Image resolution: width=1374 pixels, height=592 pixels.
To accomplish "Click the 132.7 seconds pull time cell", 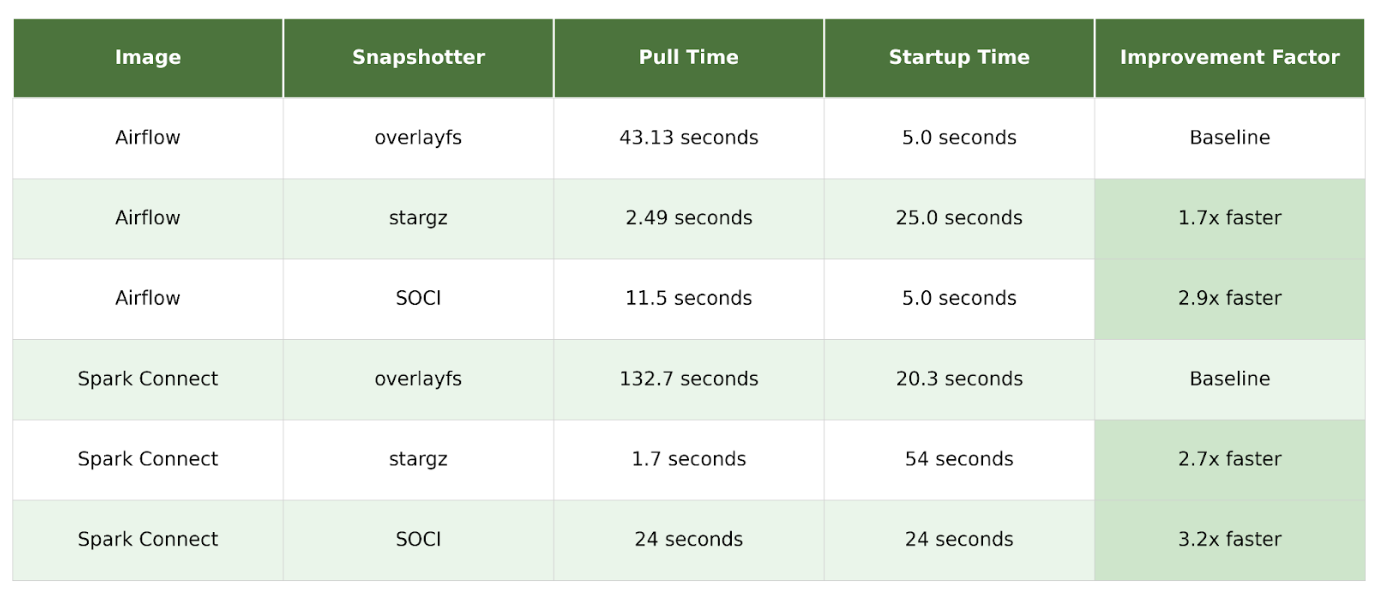I will point(688,379).
